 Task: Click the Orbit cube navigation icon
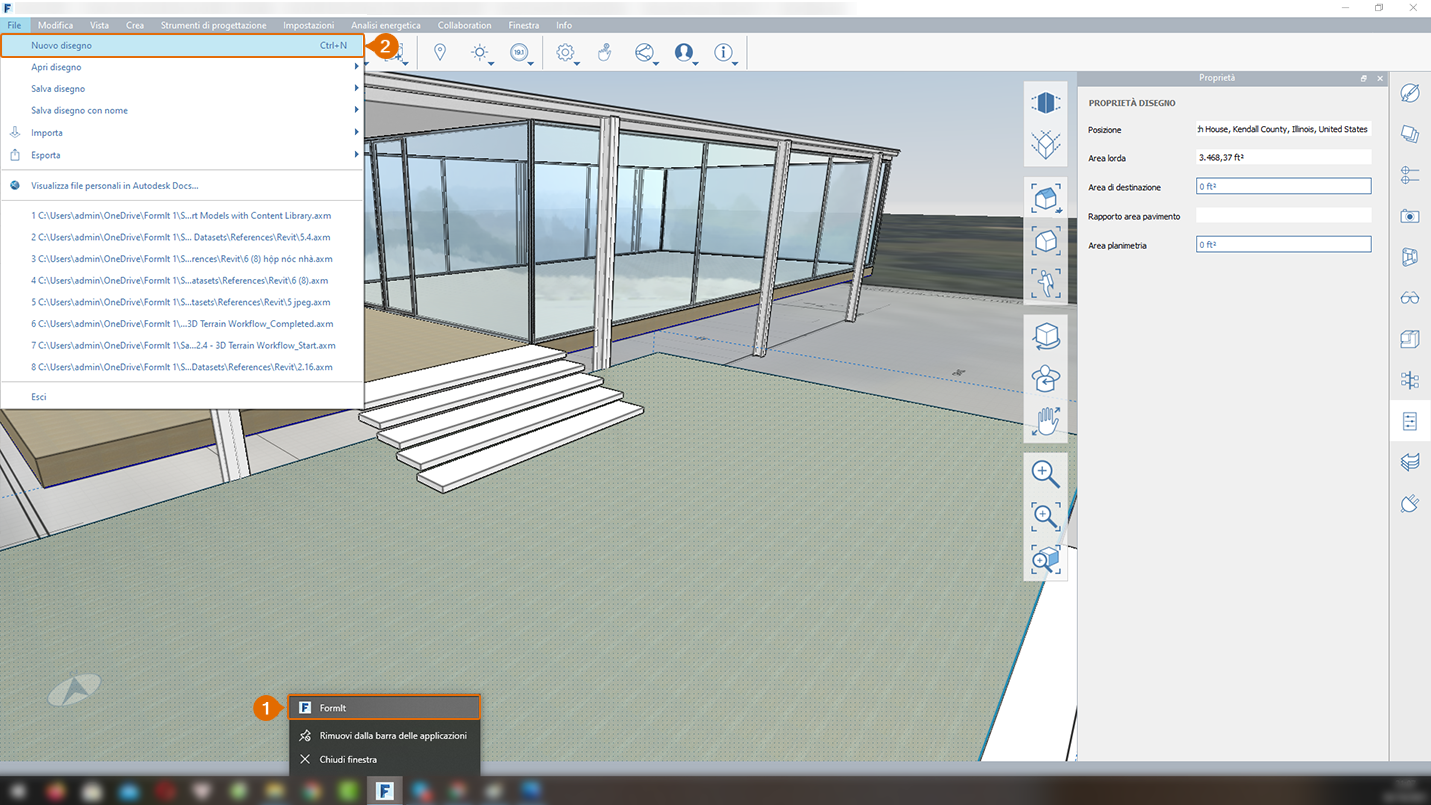coord(1046,337)
